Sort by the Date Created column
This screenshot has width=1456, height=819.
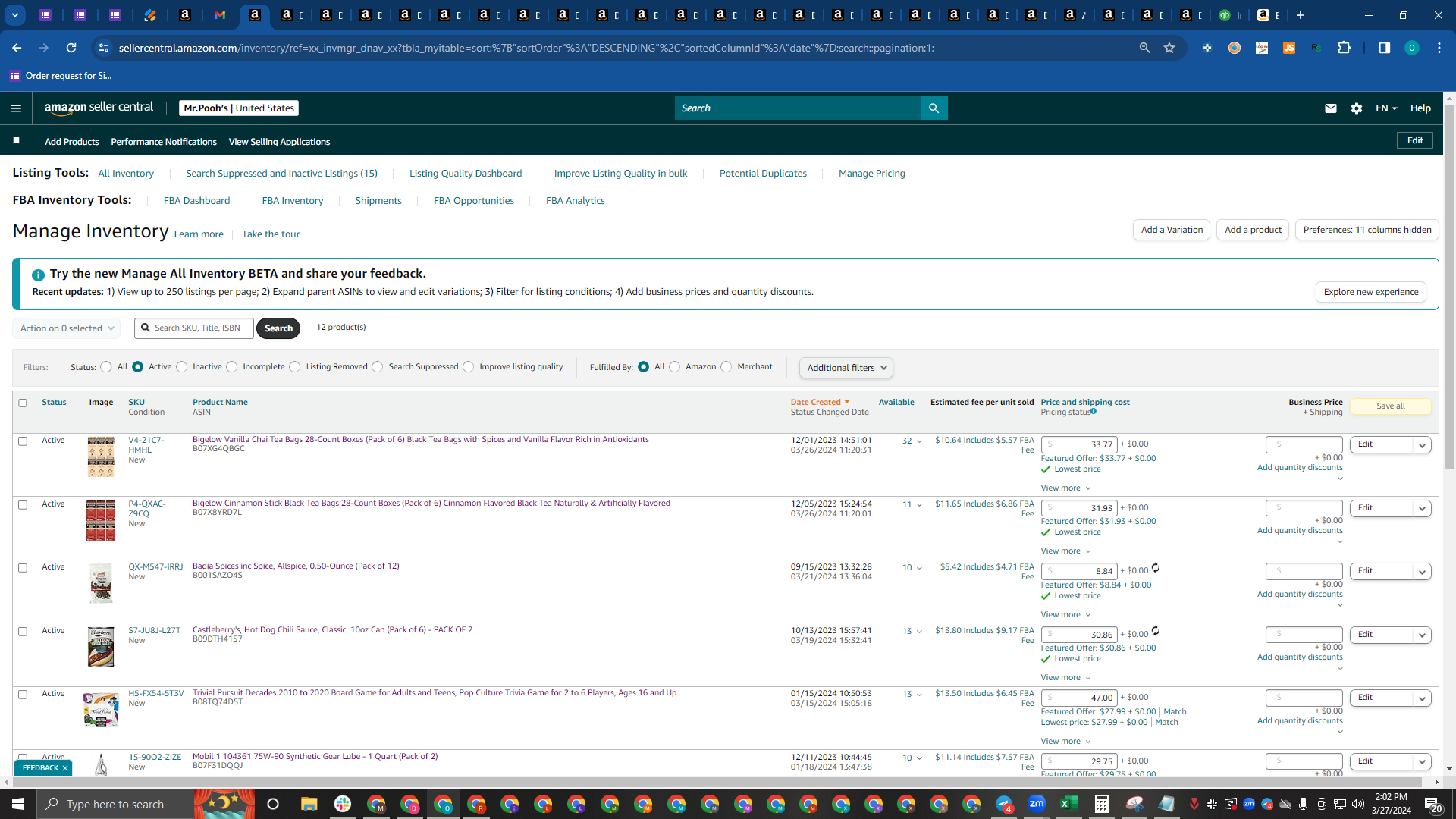click(x=820, y=403)
